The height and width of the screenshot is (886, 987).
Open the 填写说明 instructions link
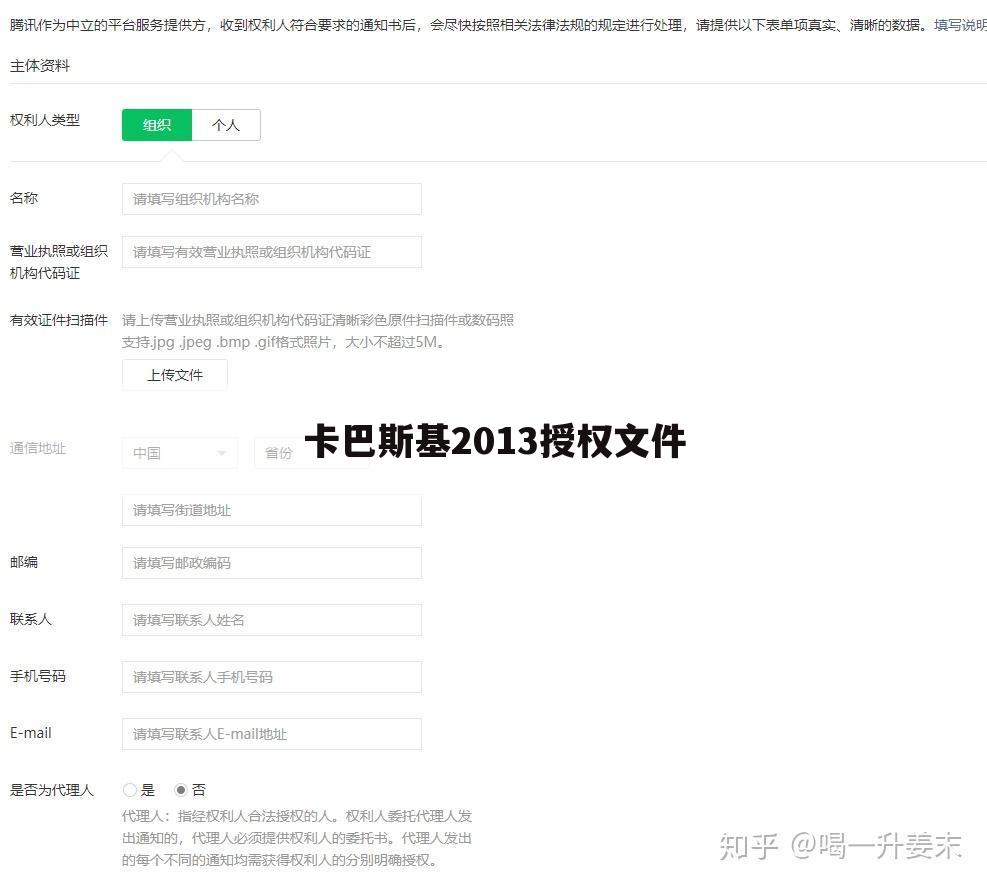(960, 25)
